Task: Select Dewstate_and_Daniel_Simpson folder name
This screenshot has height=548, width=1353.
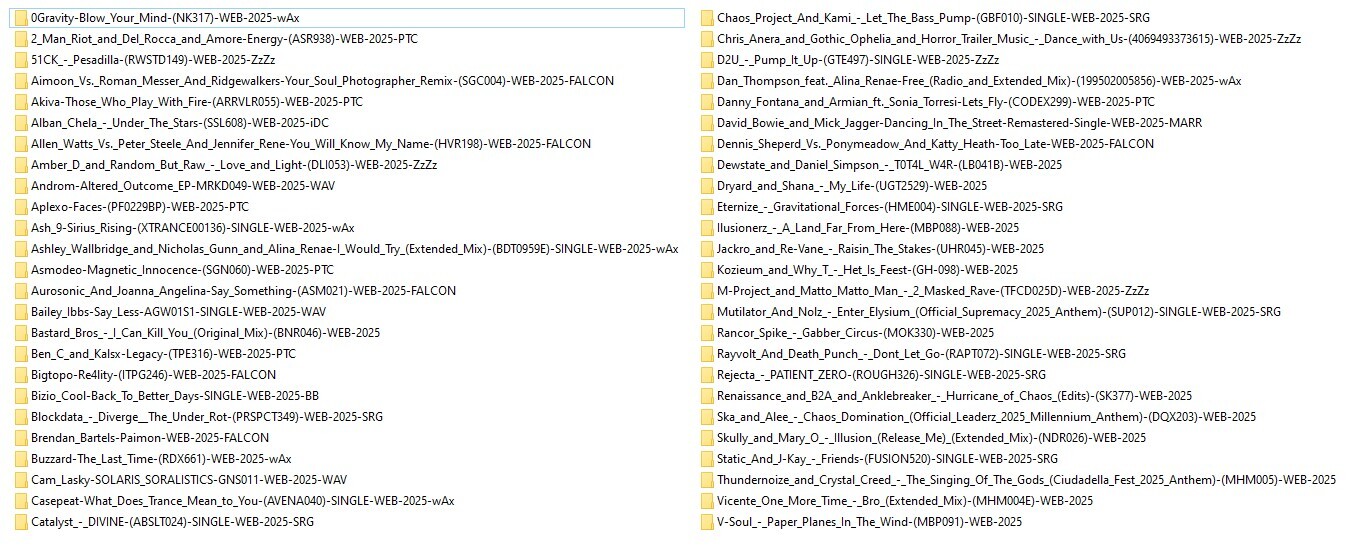Action: (x=889, y=165)
